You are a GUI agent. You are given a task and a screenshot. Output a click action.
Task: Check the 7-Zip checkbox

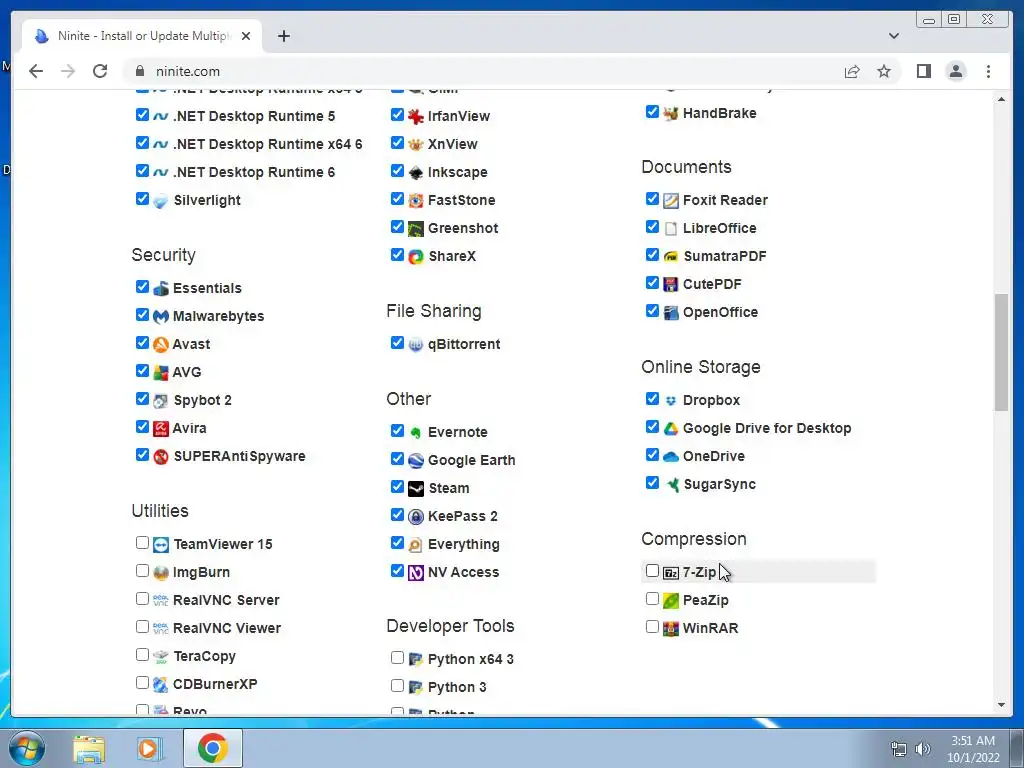tap(652, 571)
